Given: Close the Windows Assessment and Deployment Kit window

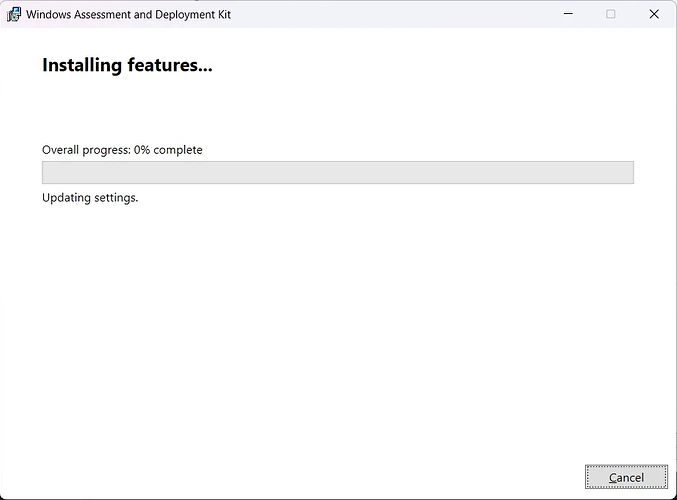Looking at the screenshot, I should pyautogui.click(x=654, y=14).
